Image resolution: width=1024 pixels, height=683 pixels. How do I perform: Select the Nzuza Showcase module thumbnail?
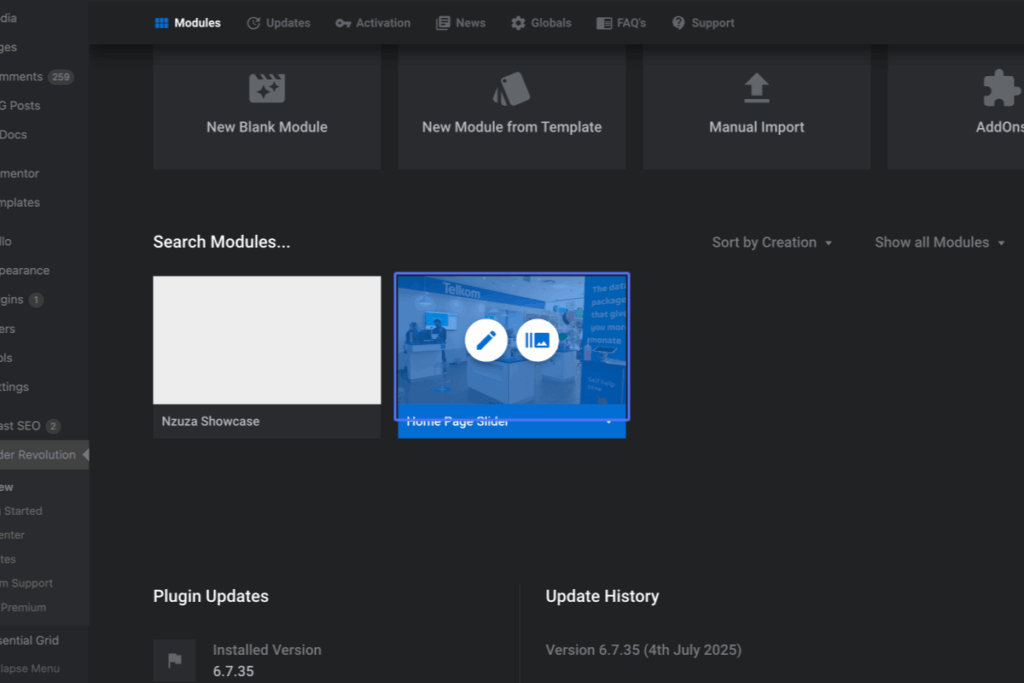(267, 340)
